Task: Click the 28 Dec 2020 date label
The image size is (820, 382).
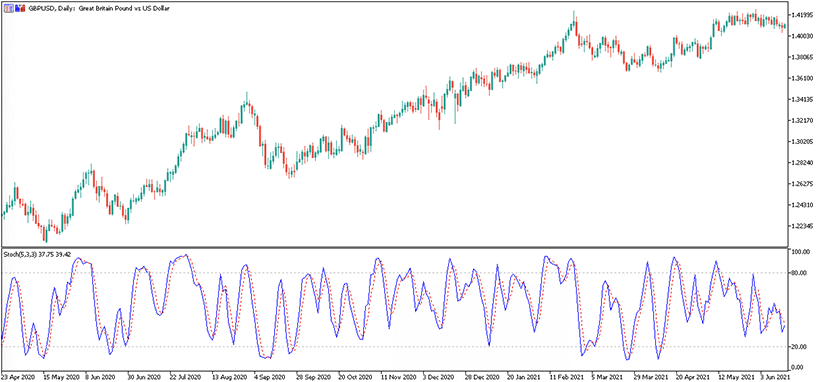Action: pos(482,377)
